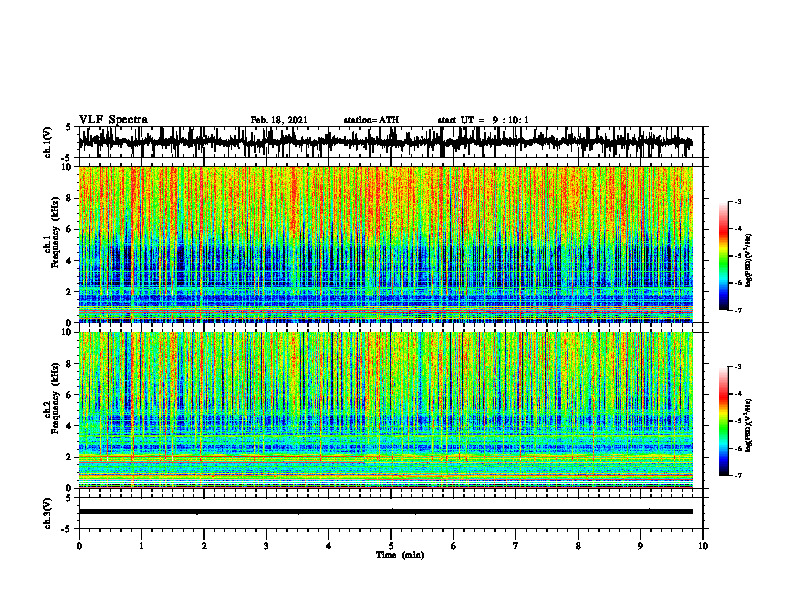Click the "VLF Spectra" plot title

pos(113,120)
